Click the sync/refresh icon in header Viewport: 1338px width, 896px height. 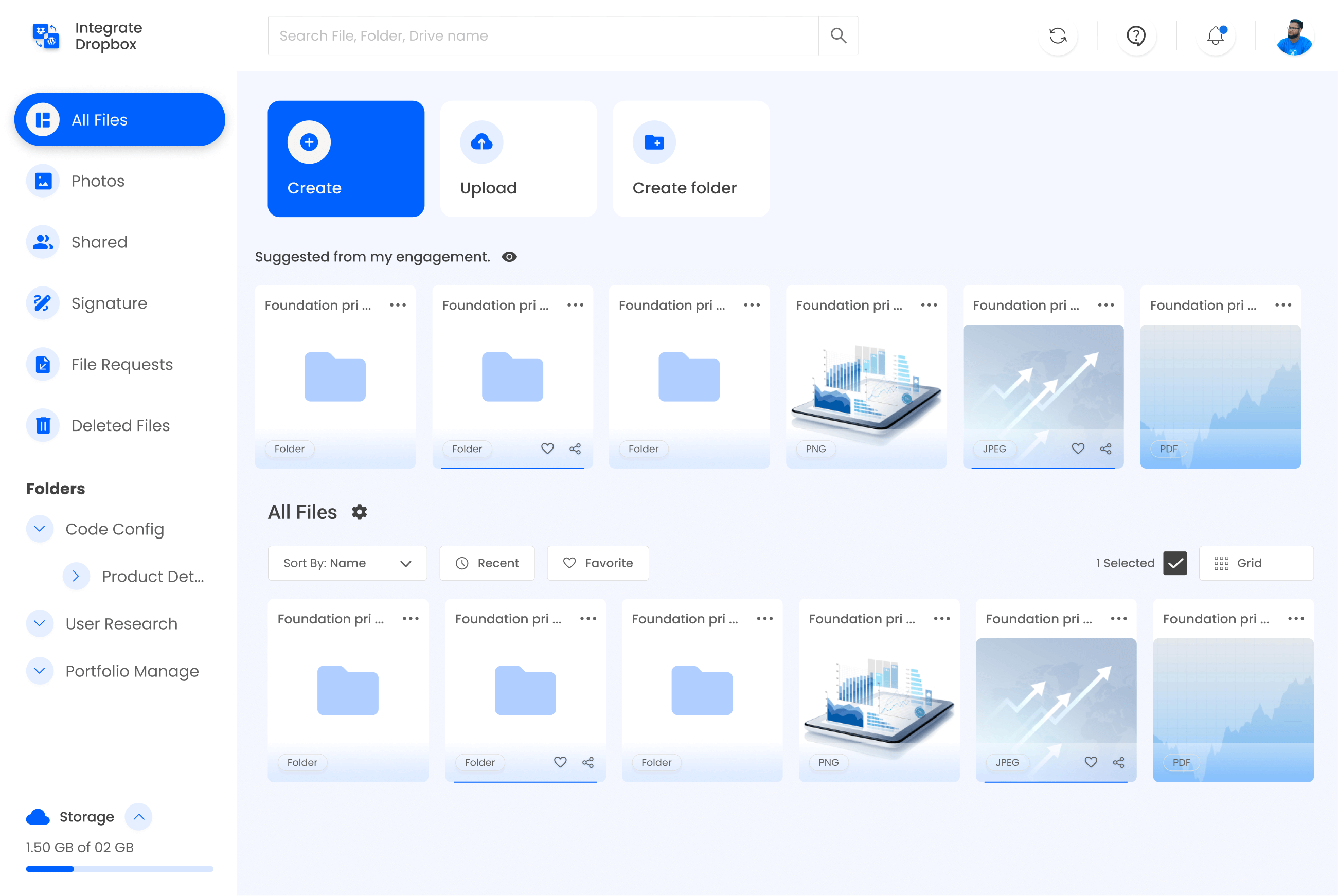pyautogui.click(x=1058, y=35)
